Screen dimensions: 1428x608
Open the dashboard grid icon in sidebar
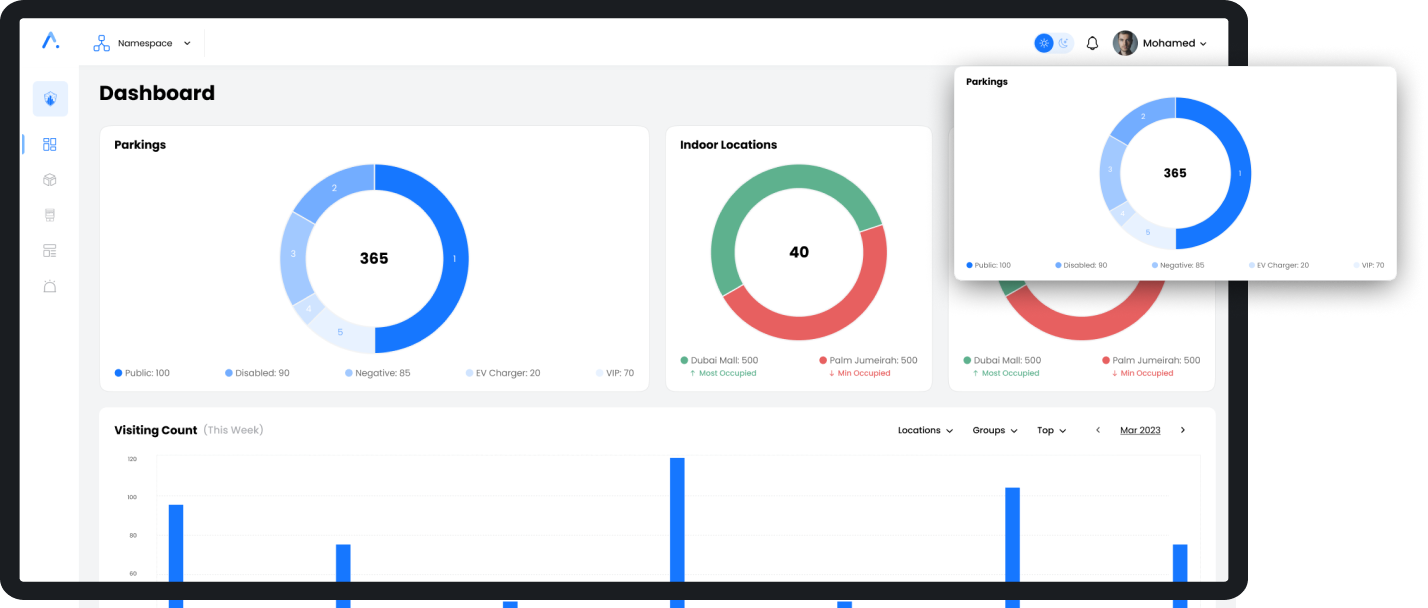(x=50, y=144)
